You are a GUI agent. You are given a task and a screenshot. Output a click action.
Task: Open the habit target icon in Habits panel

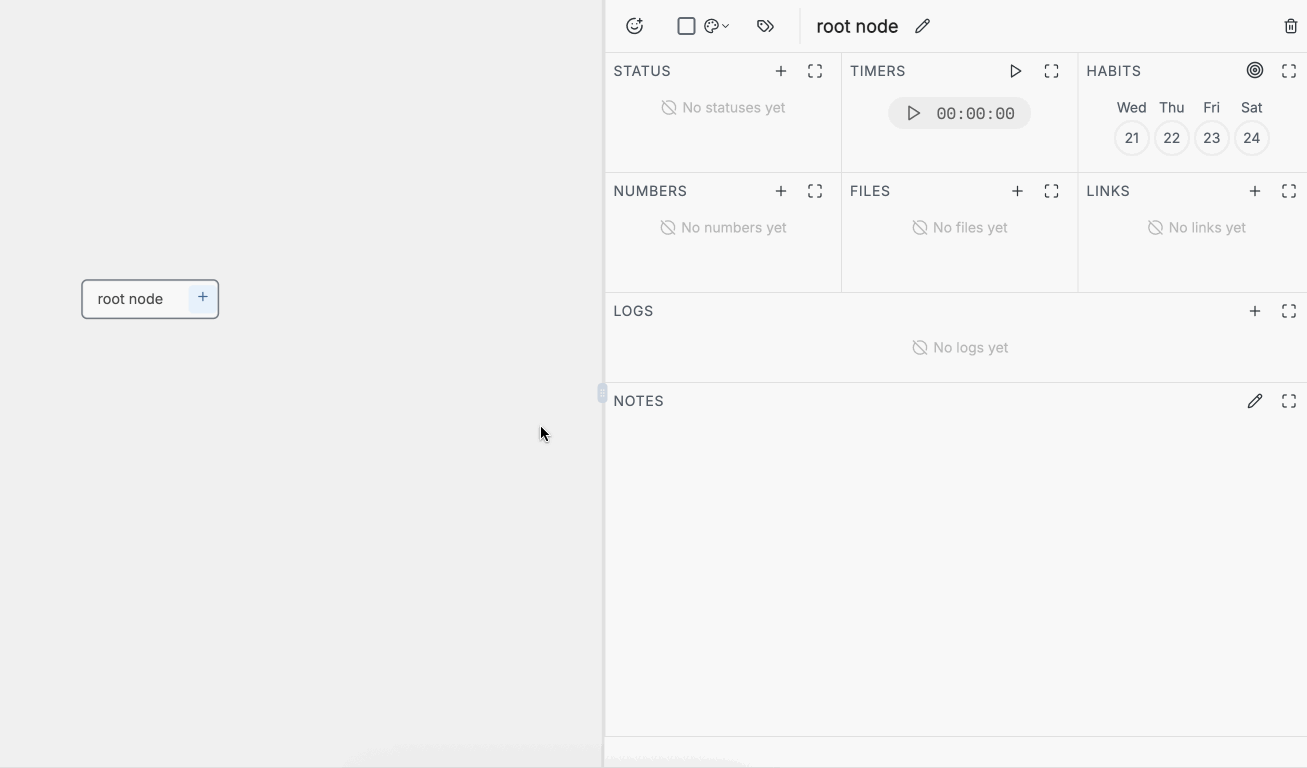click(1255, 70)
